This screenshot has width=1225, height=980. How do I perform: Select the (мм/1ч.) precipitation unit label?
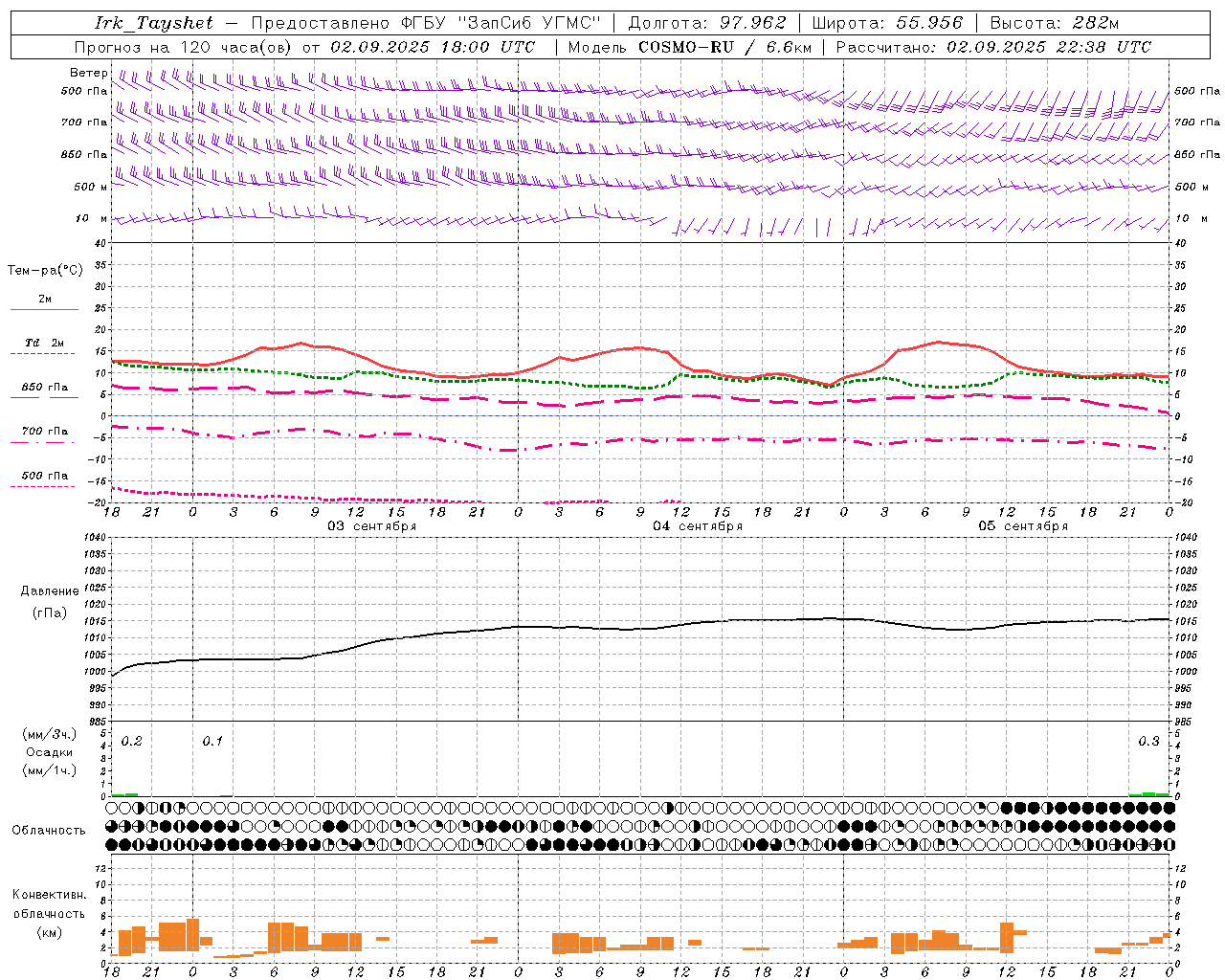coord(50,769)
